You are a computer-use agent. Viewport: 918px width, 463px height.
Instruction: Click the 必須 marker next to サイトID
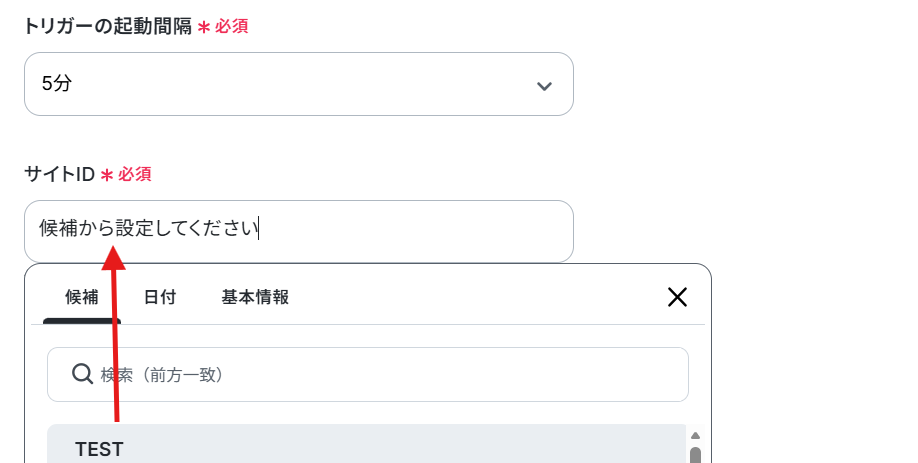click(135, 174)
